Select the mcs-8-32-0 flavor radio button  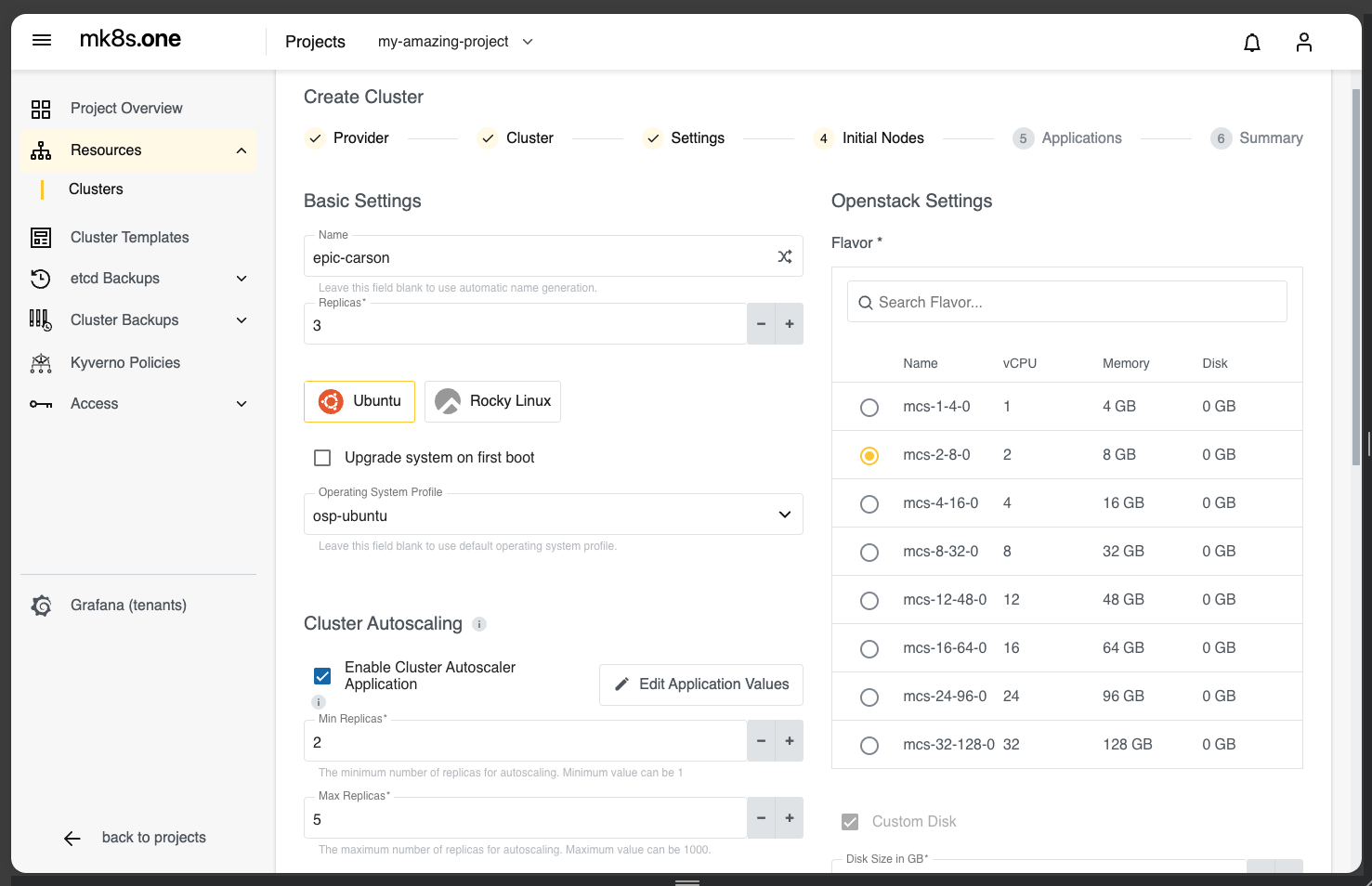869,552
